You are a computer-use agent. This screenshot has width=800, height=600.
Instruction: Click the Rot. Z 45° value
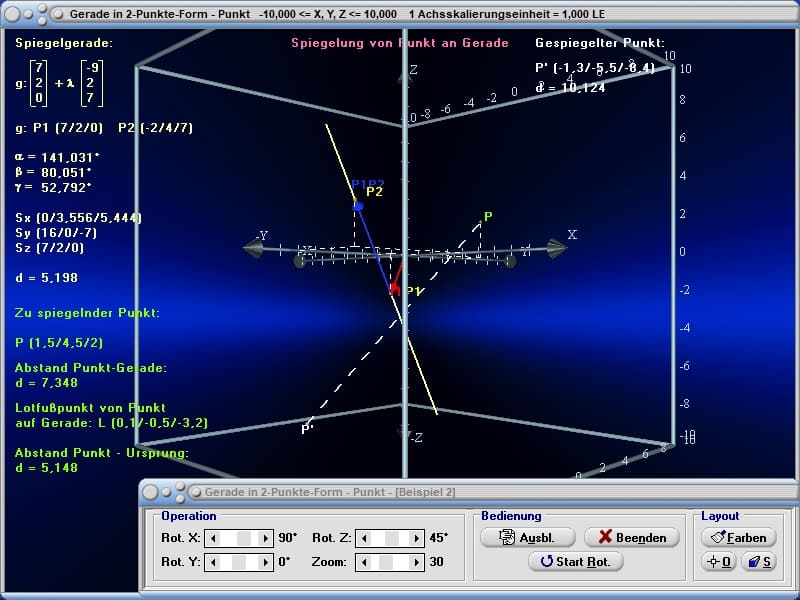(438, 538)
